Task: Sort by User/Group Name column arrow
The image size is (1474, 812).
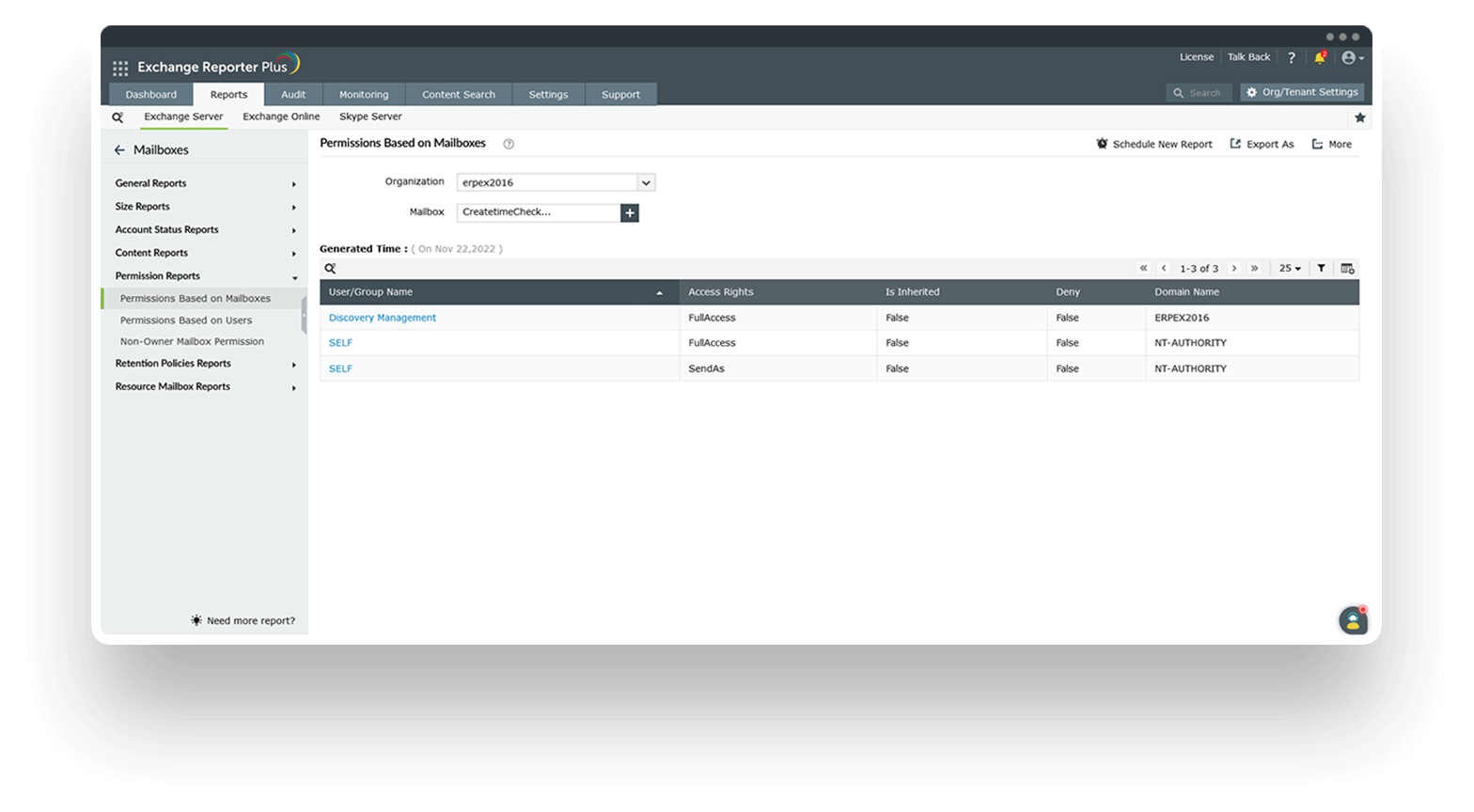Action: pyautogui.click(x=659, y=293)
